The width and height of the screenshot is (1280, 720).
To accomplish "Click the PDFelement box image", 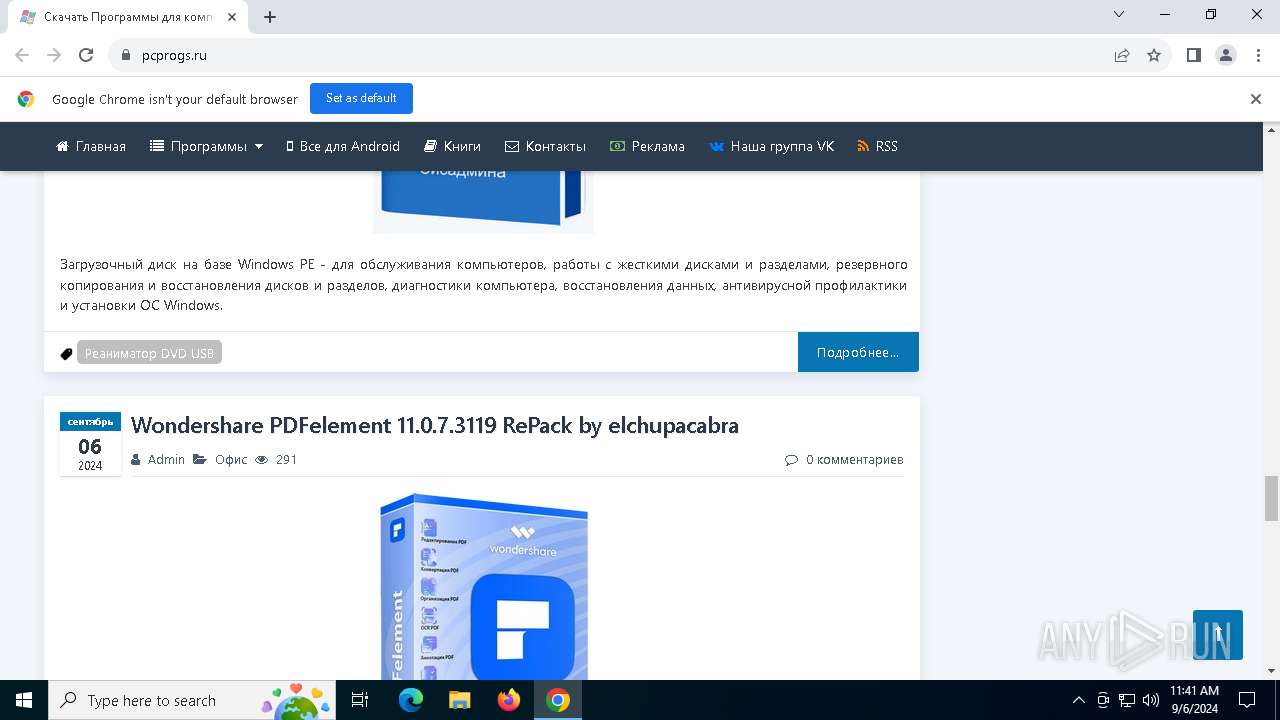I will (484, 586).
